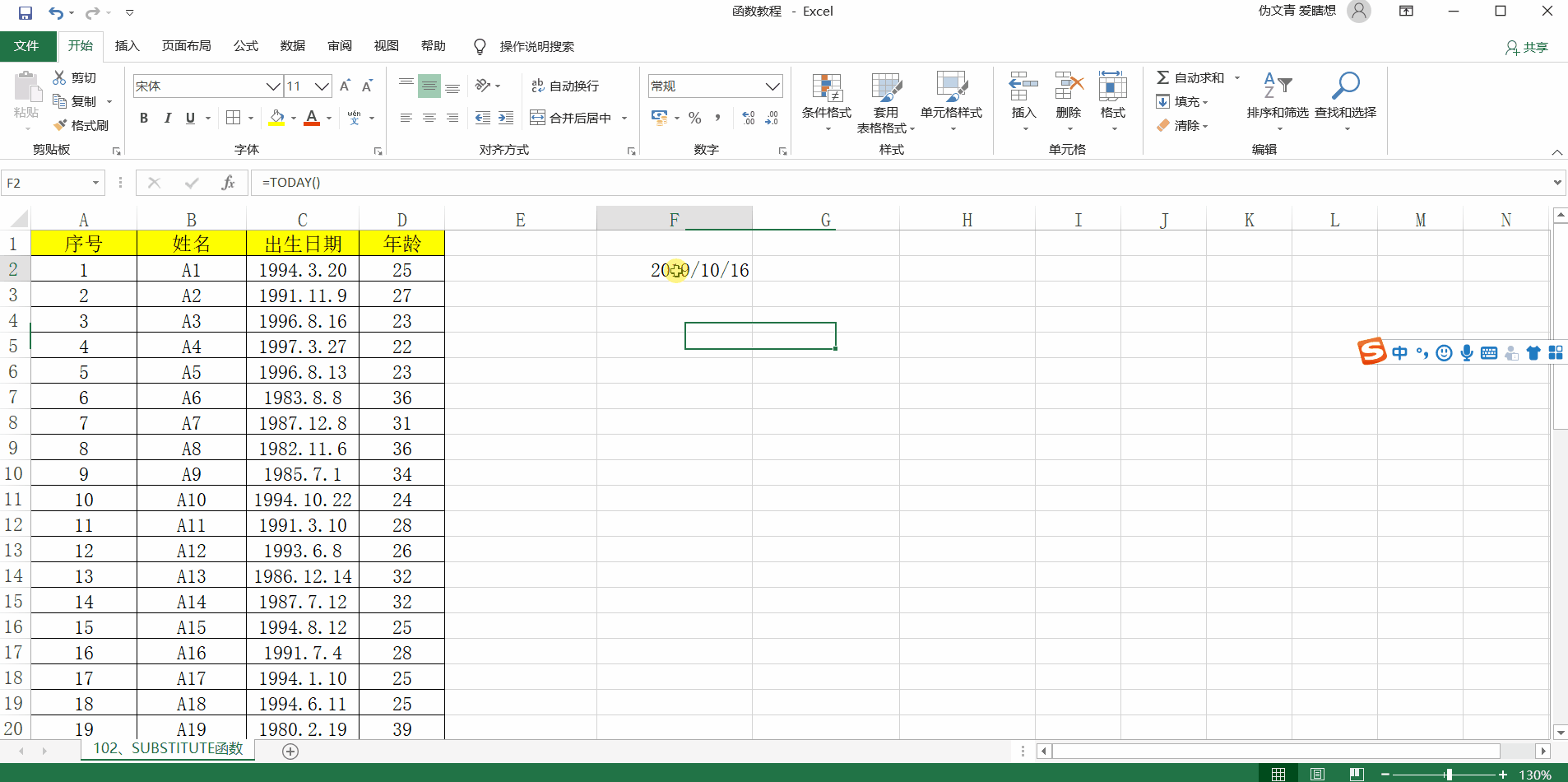Open the Formulas ribbon tab
Viewport: 1568px width, 782px height.
[245, 46]
